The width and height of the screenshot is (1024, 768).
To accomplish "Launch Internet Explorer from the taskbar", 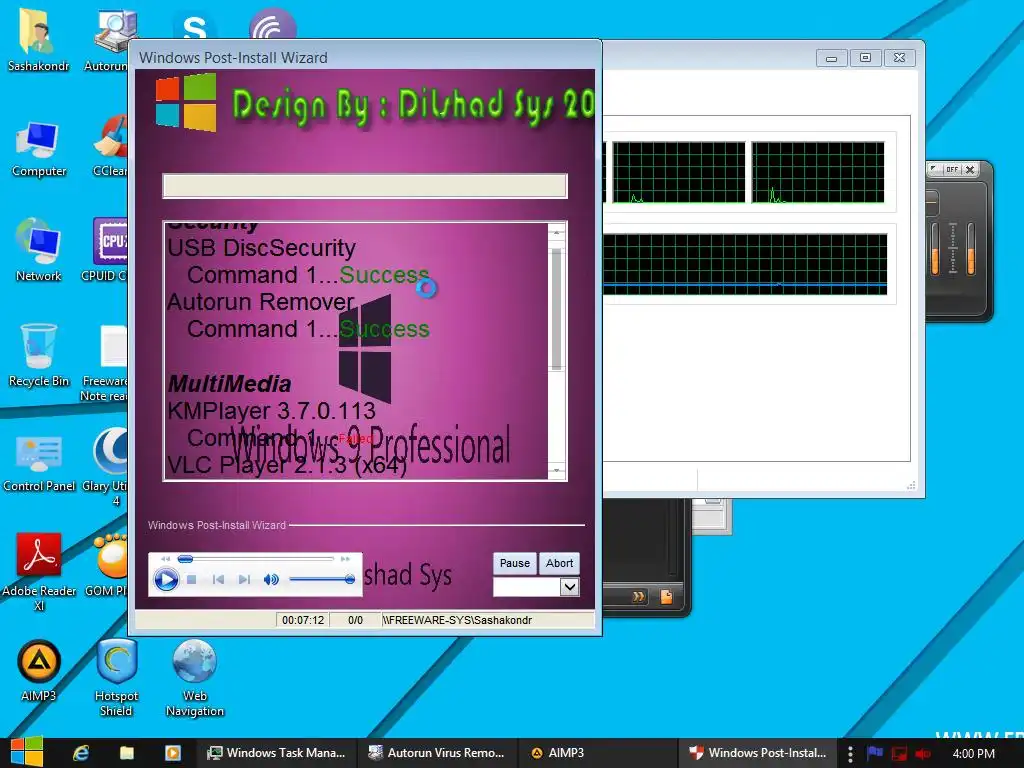I will [x=81, y=753].
